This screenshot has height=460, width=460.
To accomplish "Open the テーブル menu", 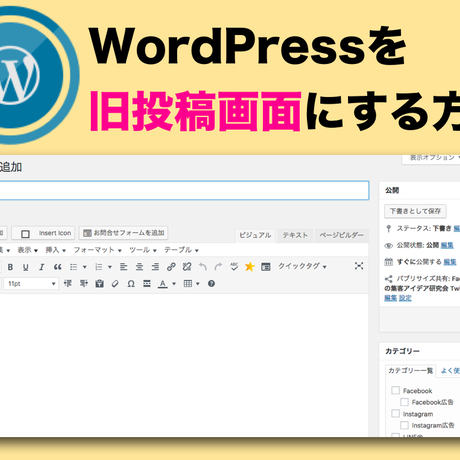I will (x=181, y=250).
